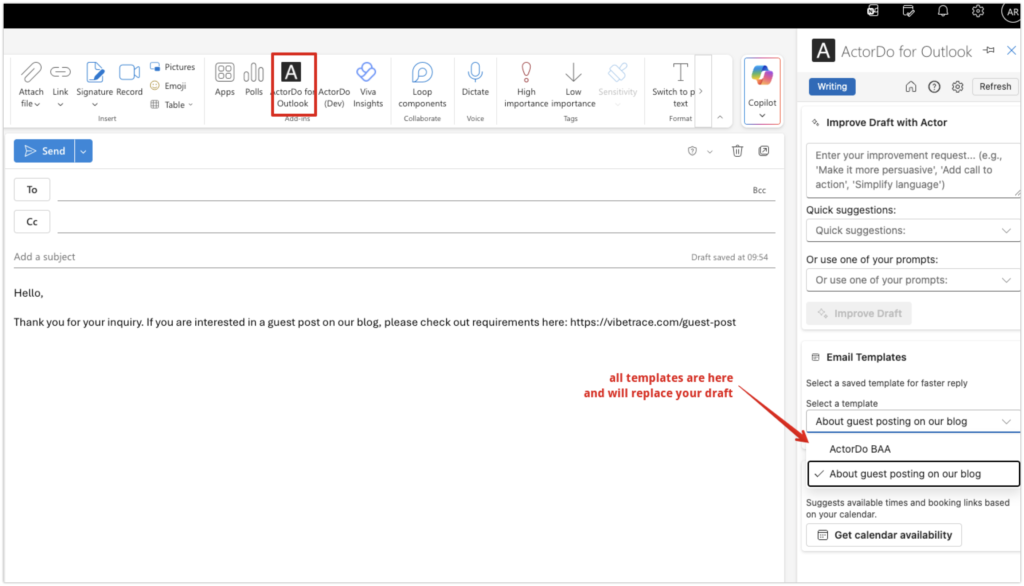Open Loop components
1024x586 pixels.
(422, 81)
